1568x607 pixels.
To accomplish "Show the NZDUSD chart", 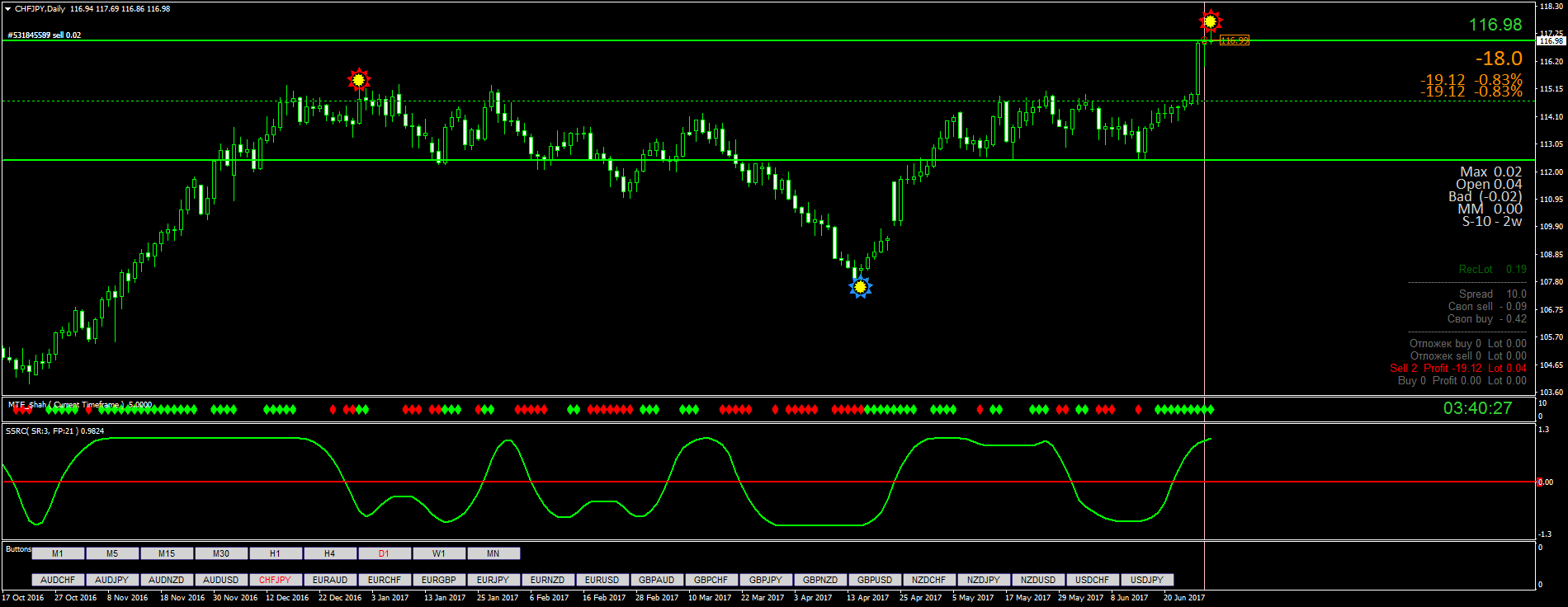I will tap(1038, 580).
